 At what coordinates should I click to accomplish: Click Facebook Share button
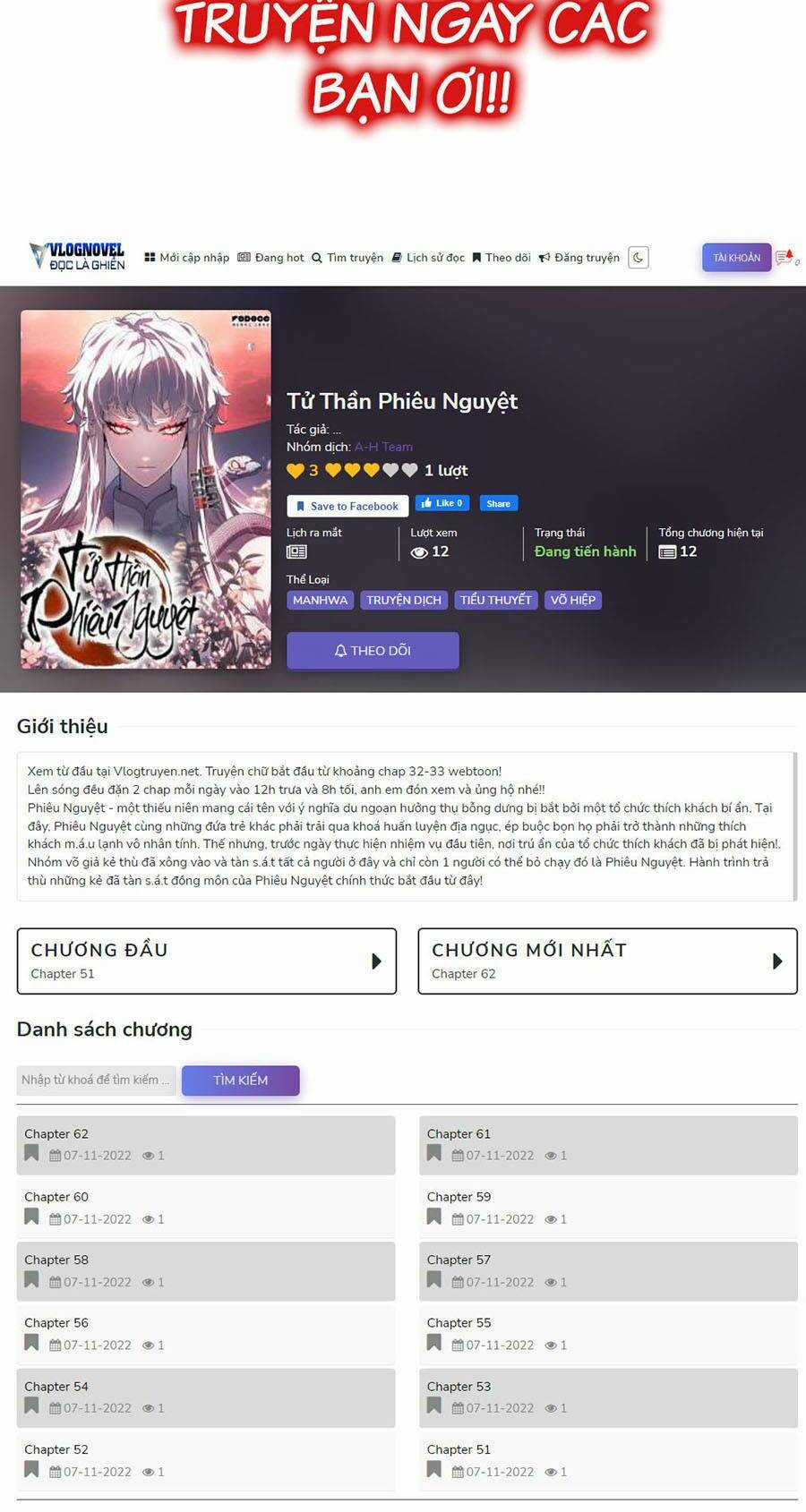pos(499,503)
